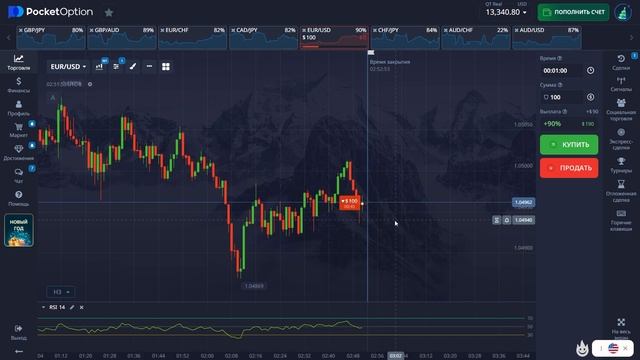Open the Сигналы signals panel
The width and height of the screenshot is (640, 360).
coord(621,84)
